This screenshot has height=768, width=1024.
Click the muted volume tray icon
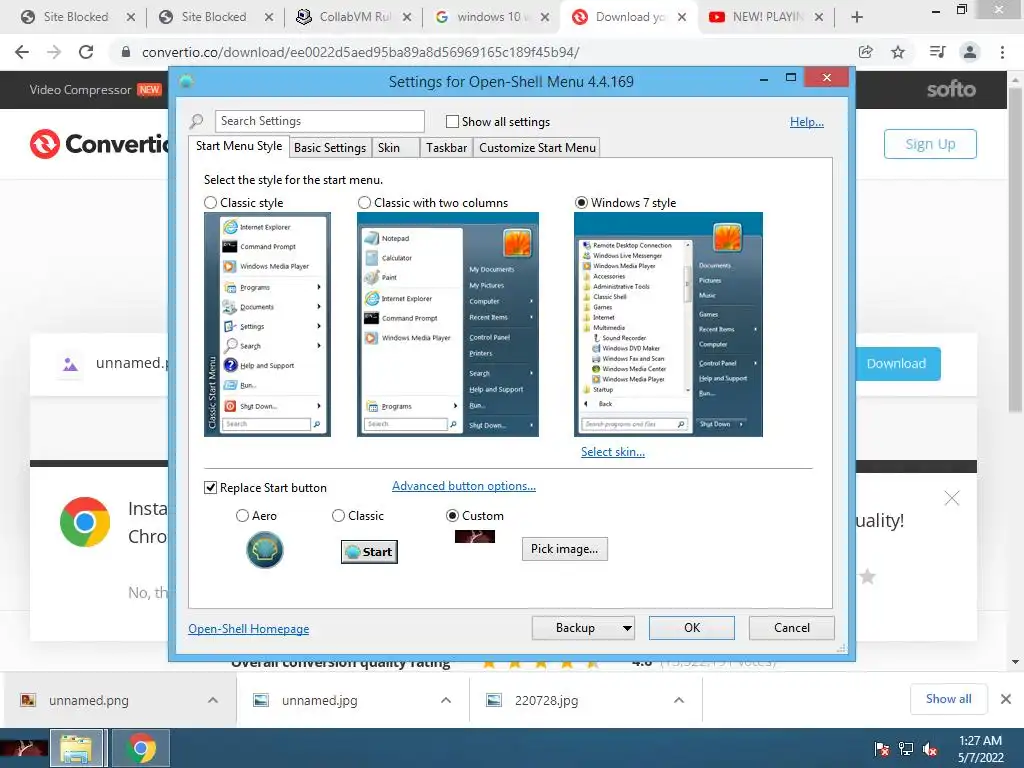(x=930, y=749)
